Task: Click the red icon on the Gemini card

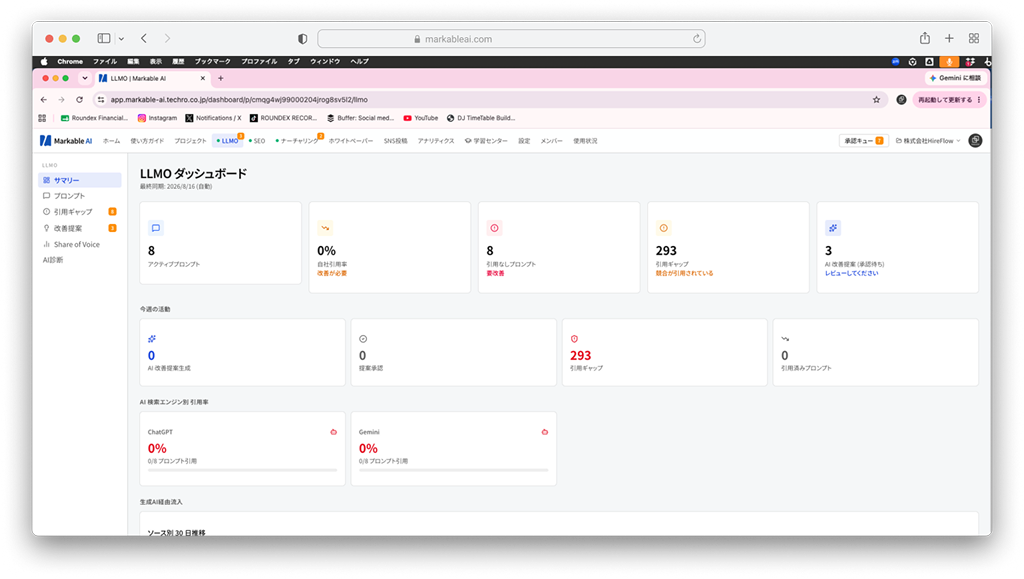Action: click(x=545, y=432)
